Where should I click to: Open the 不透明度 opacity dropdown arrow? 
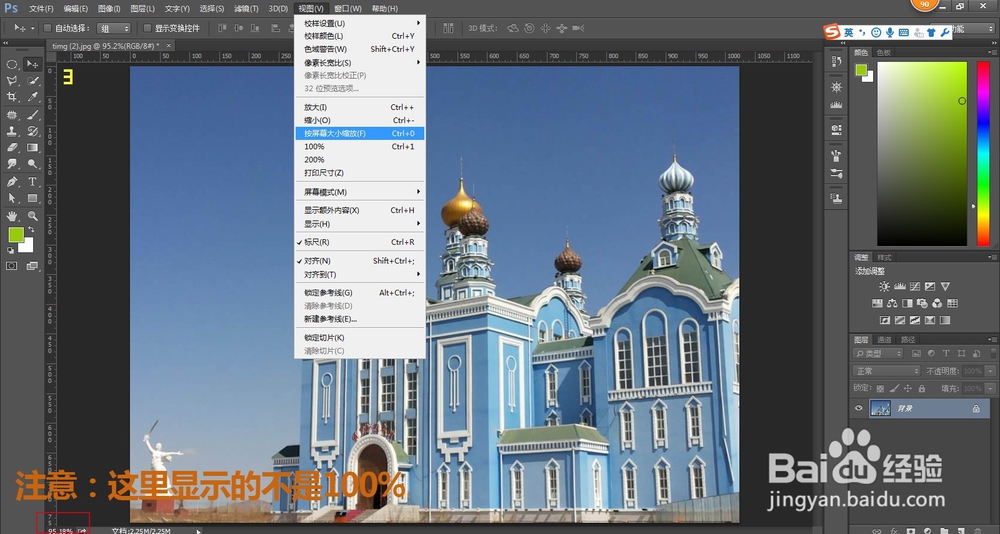tap(990, 371)
